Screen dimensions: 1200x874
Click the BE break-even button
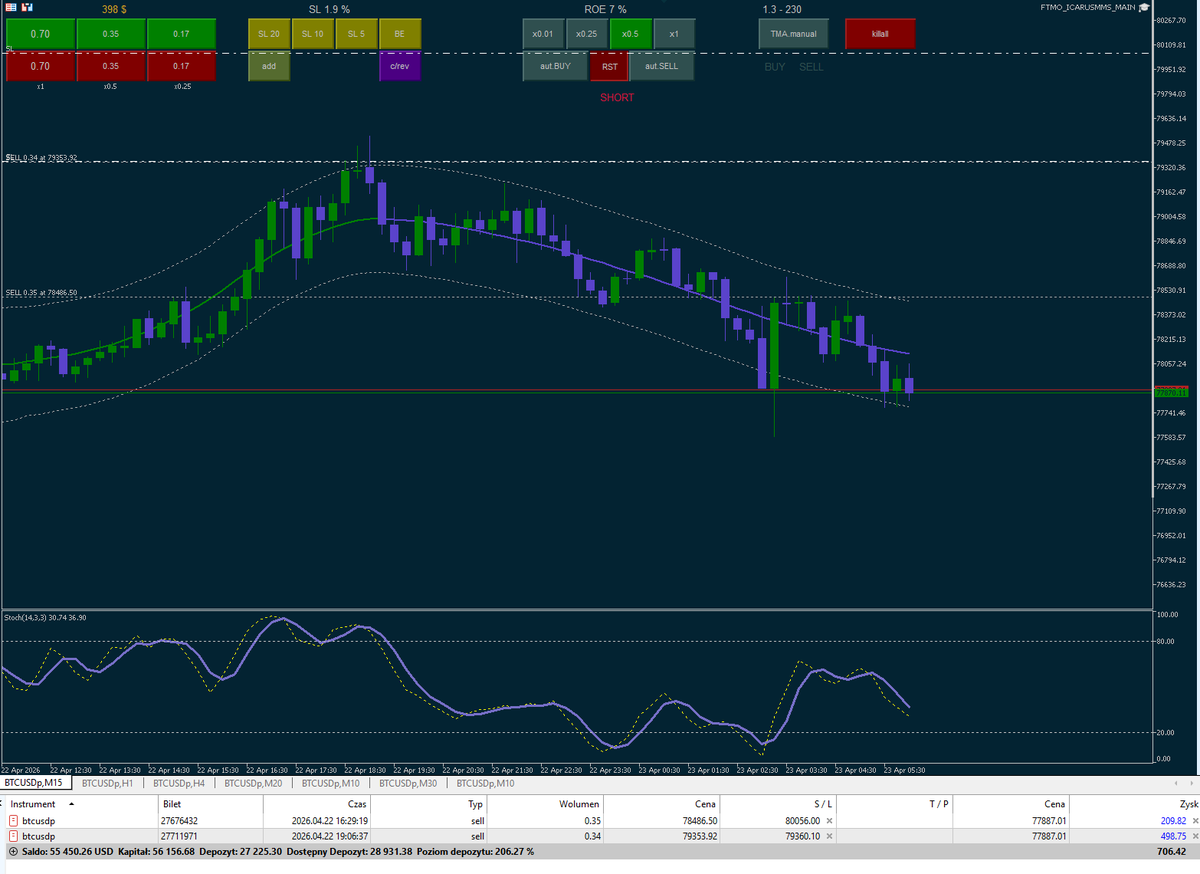click(x=399, y=33)
